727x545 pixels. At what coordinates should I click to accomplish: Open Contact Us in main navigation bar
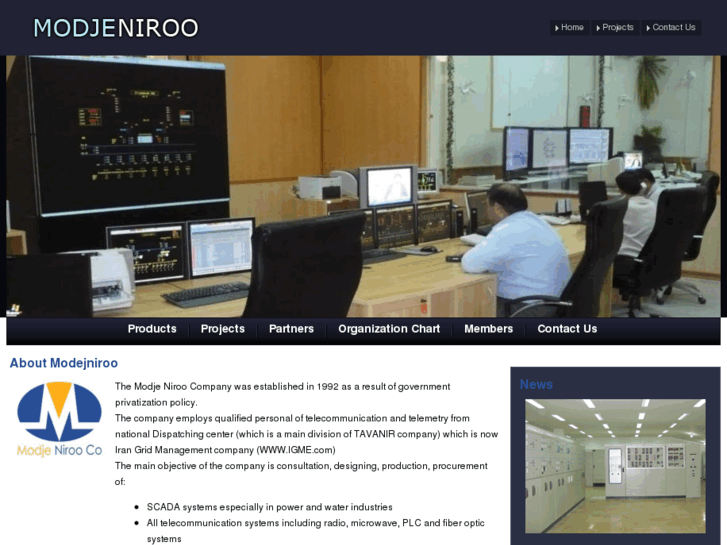click(x=567, y=329)
